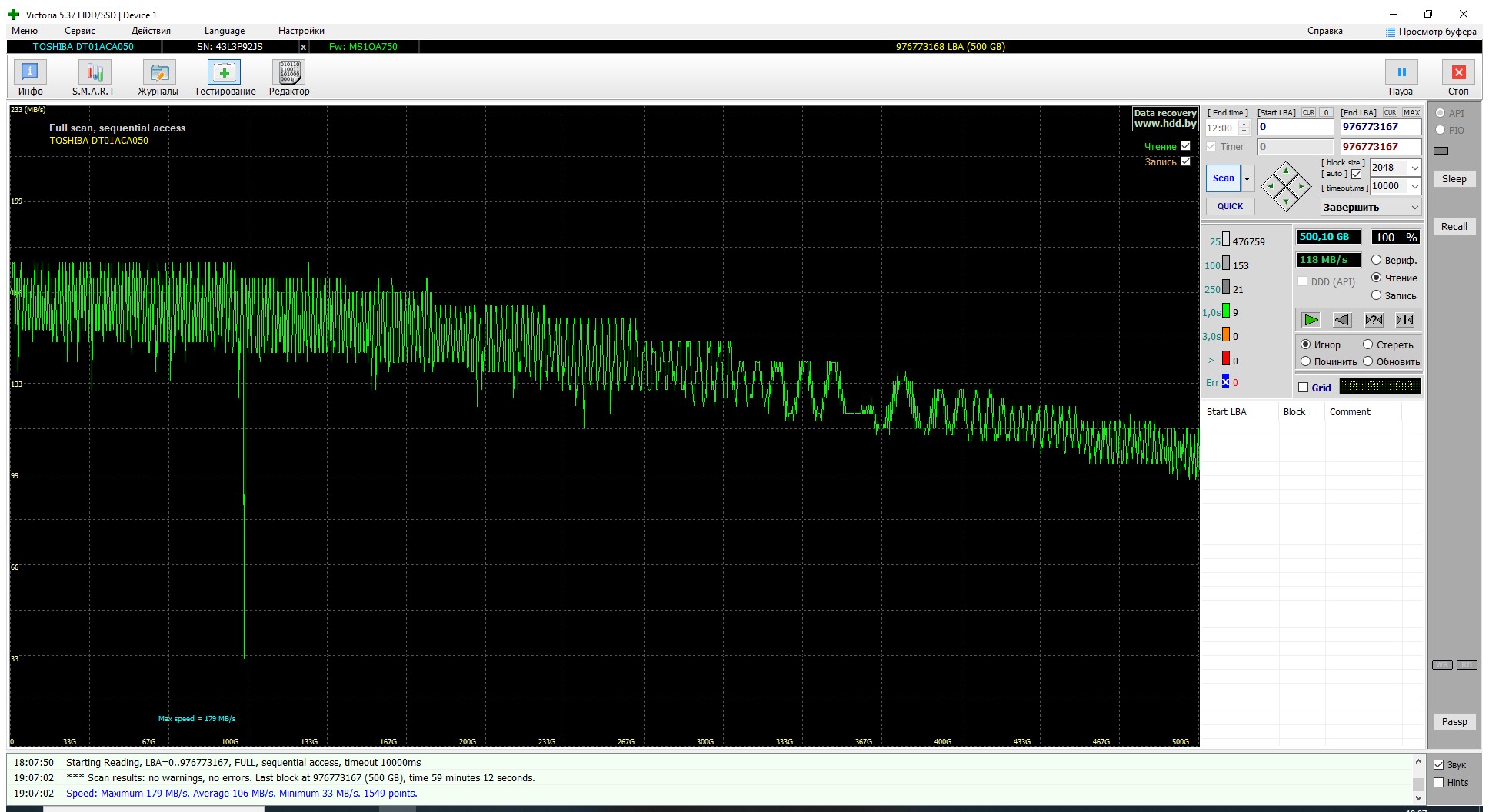
Task: Select Игнор bad block action
Action: (1306, 344)
